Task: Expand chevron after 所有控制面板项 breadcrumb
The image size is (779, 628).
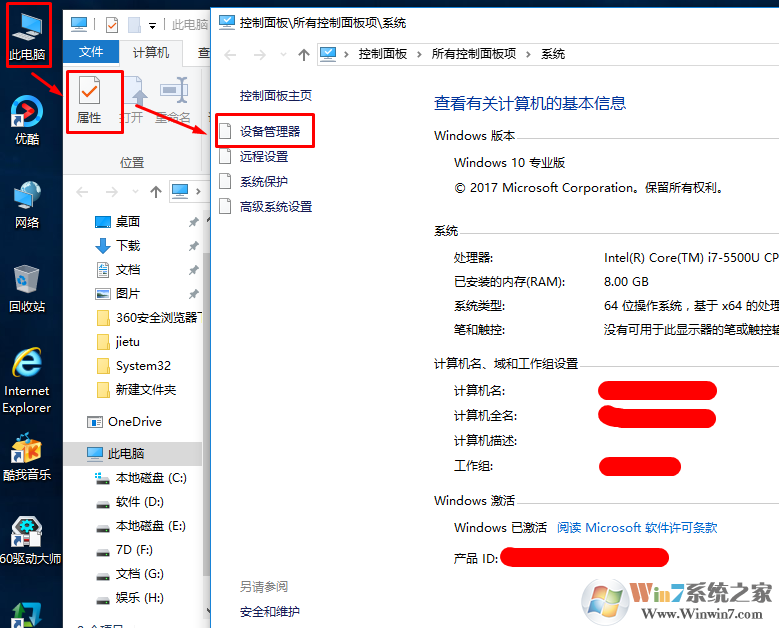Action: [x=528, y=54]
